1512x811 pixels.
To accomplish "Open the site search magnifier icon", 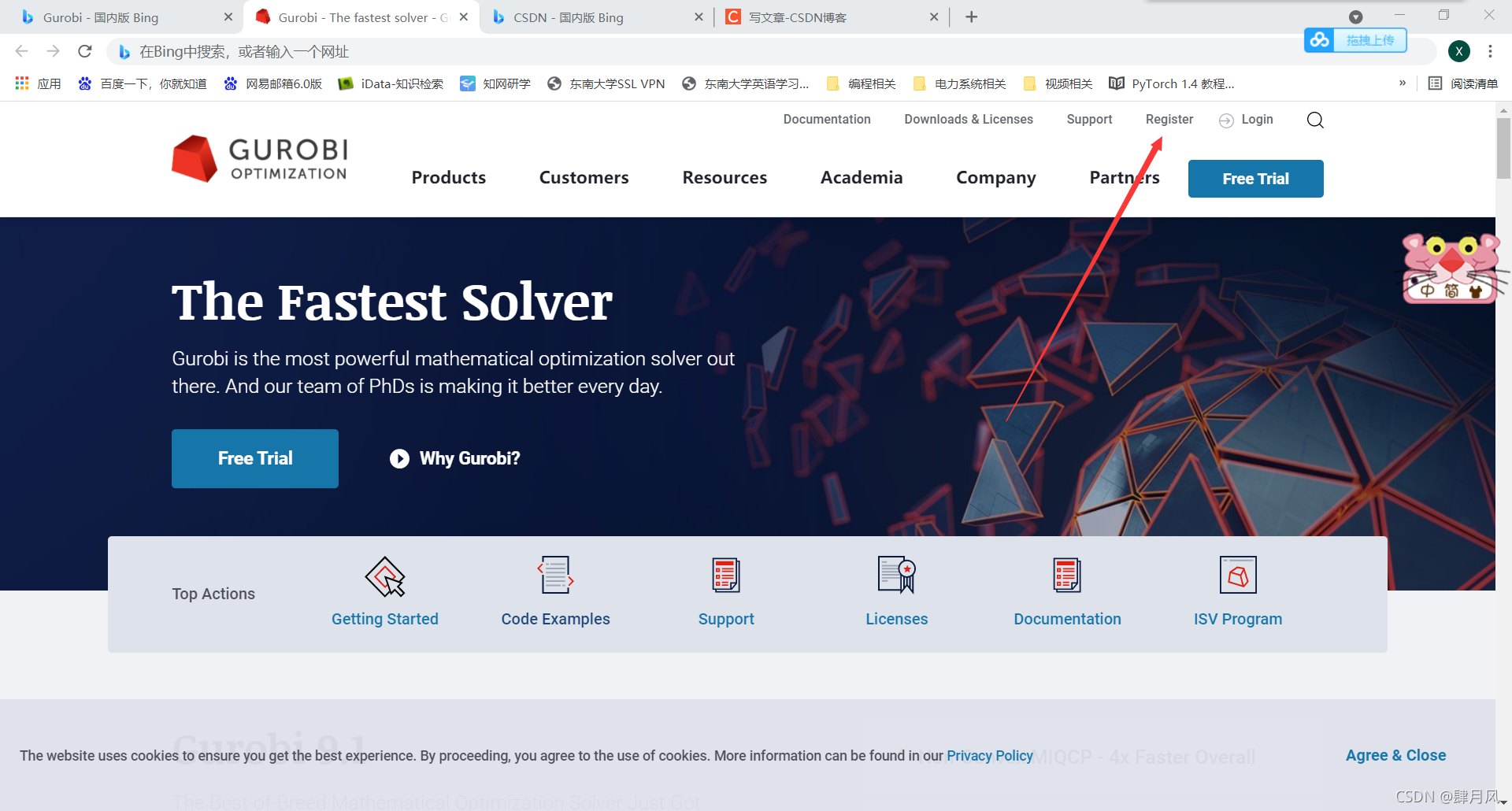I will (1315, 120).
